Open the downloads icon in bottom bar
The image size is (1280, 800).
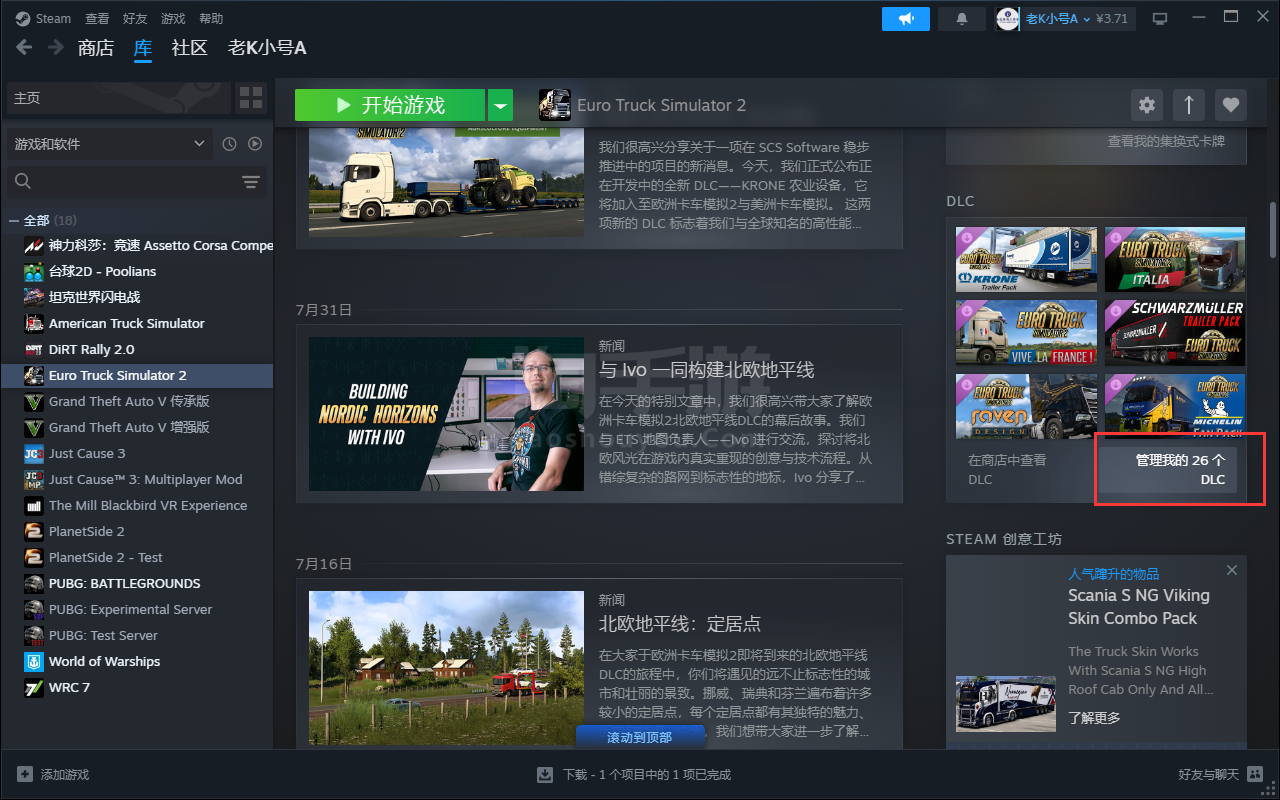coord(545,774)
